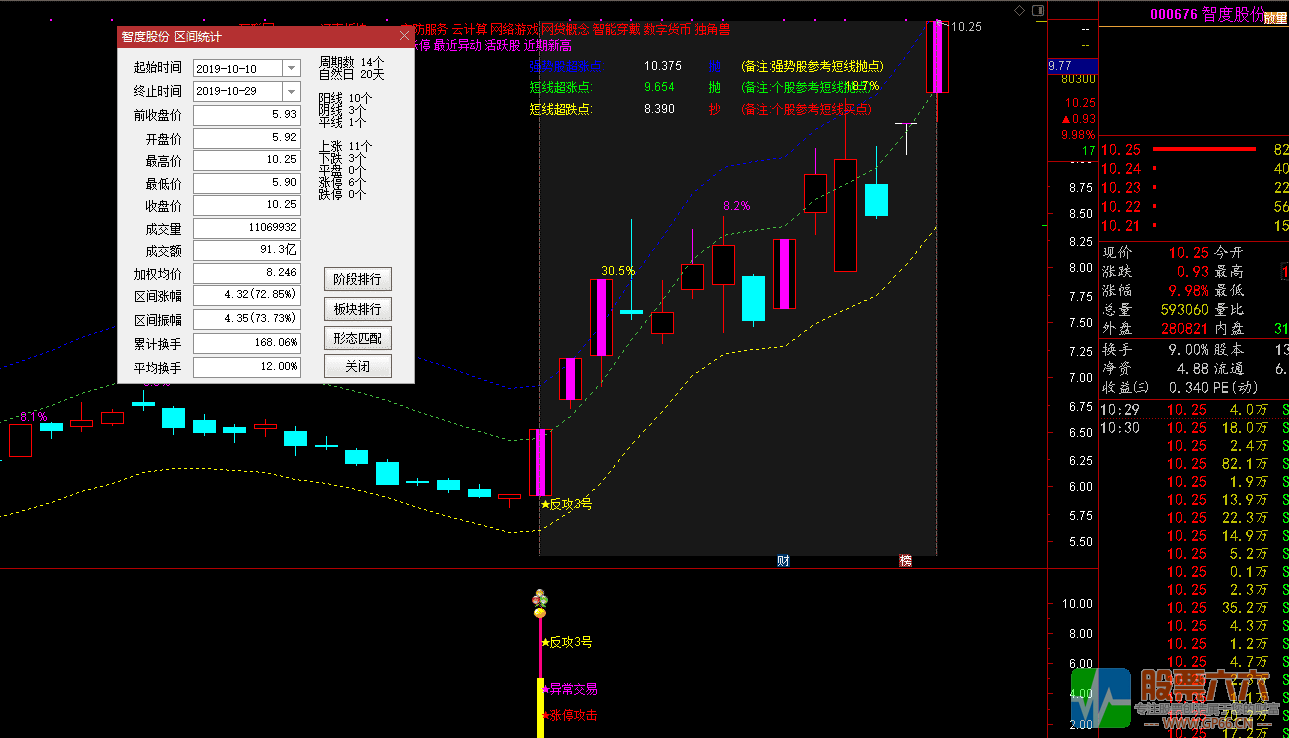Click the sell order row at 10.21
The height and width of the screenshot is (738, 1289).
(x=1194, y=226)
